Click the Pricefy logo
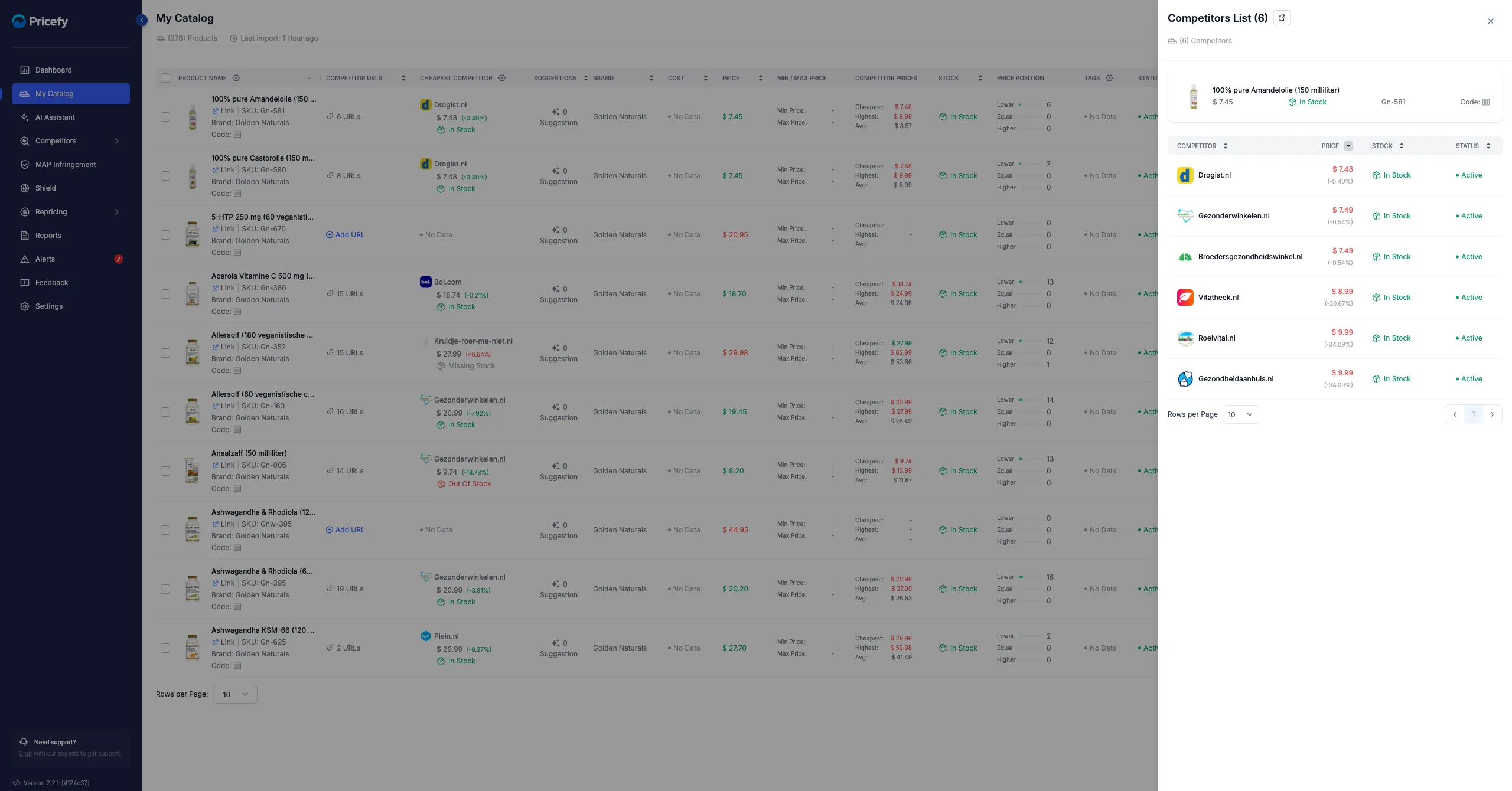 40,21
